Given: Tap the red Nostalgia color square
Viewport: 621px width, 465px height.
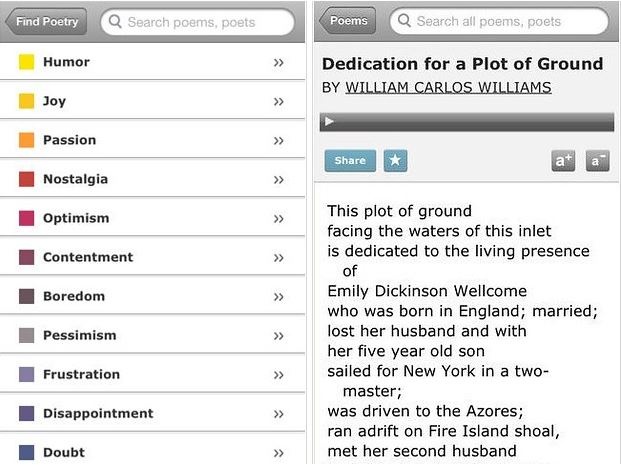Looking at the screenshot, I should (x=27, y=179).
